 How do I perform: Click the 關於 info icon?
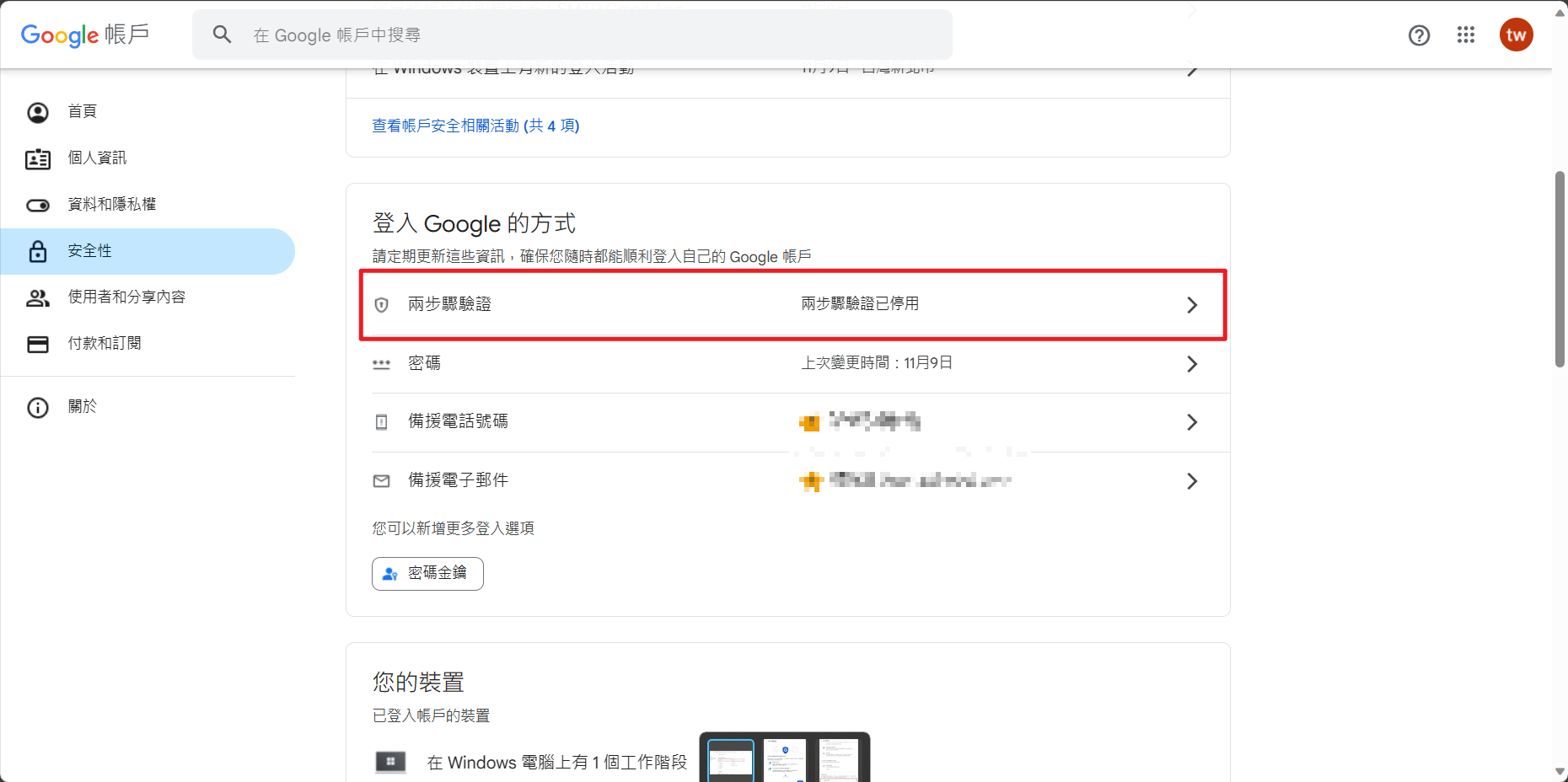point(38,408)
